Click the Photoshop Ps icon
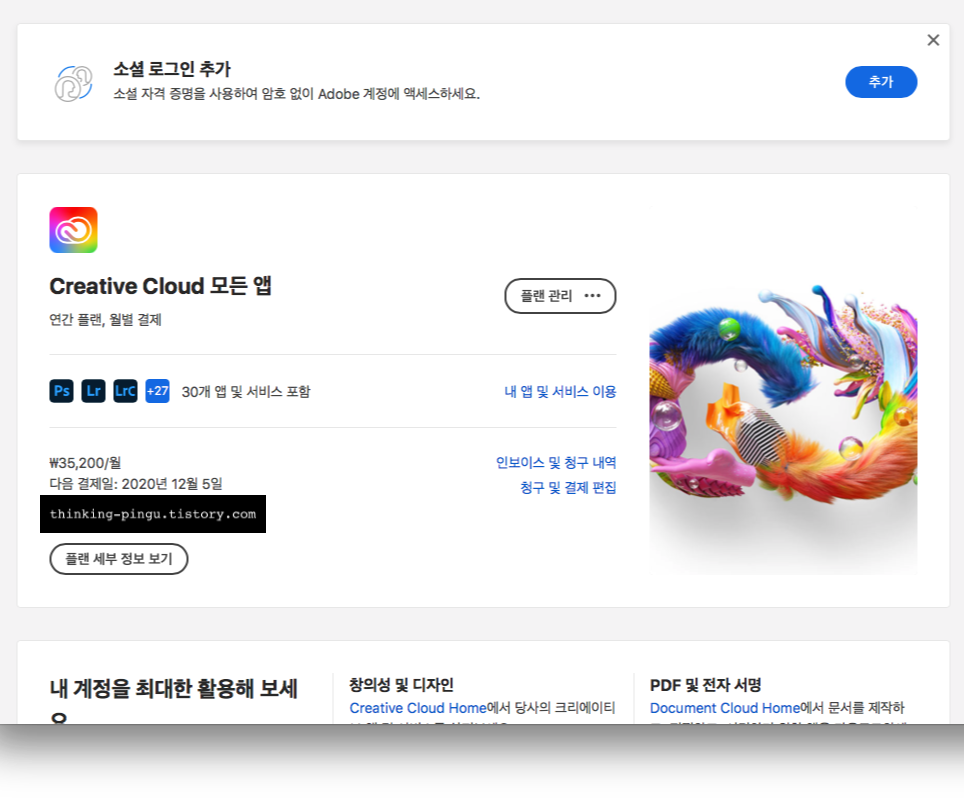The image size is (964, 804). 61,391
